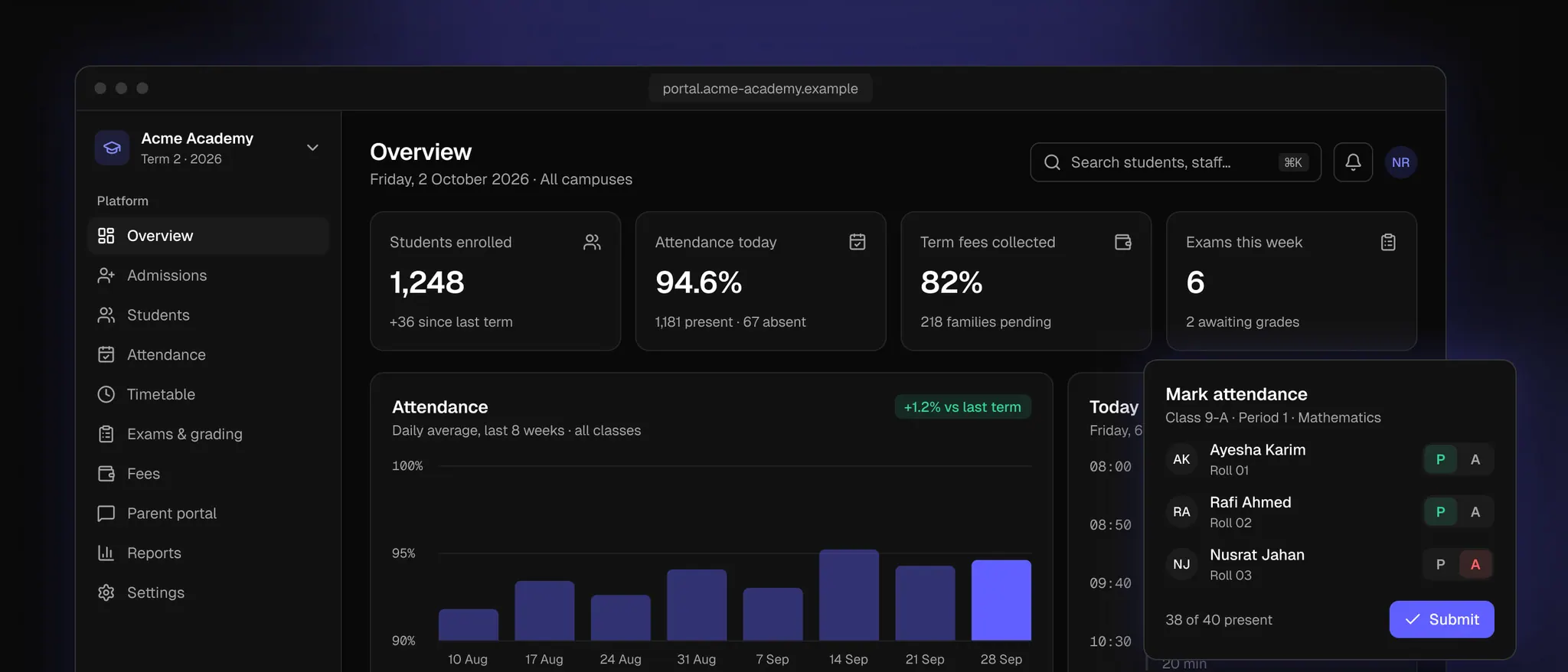
Task: Navigate to Reports in sidebar
Action: point(208,553)
